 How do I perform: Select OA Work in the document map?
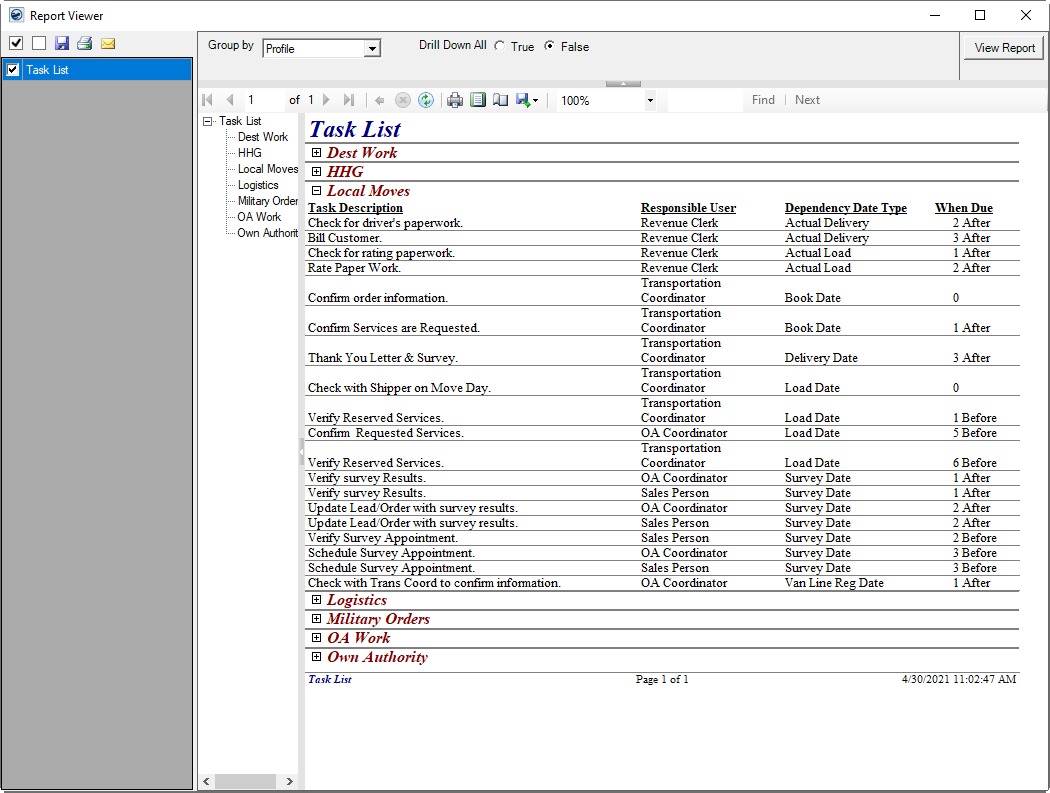pyautogui.click(x=259, y=217)
